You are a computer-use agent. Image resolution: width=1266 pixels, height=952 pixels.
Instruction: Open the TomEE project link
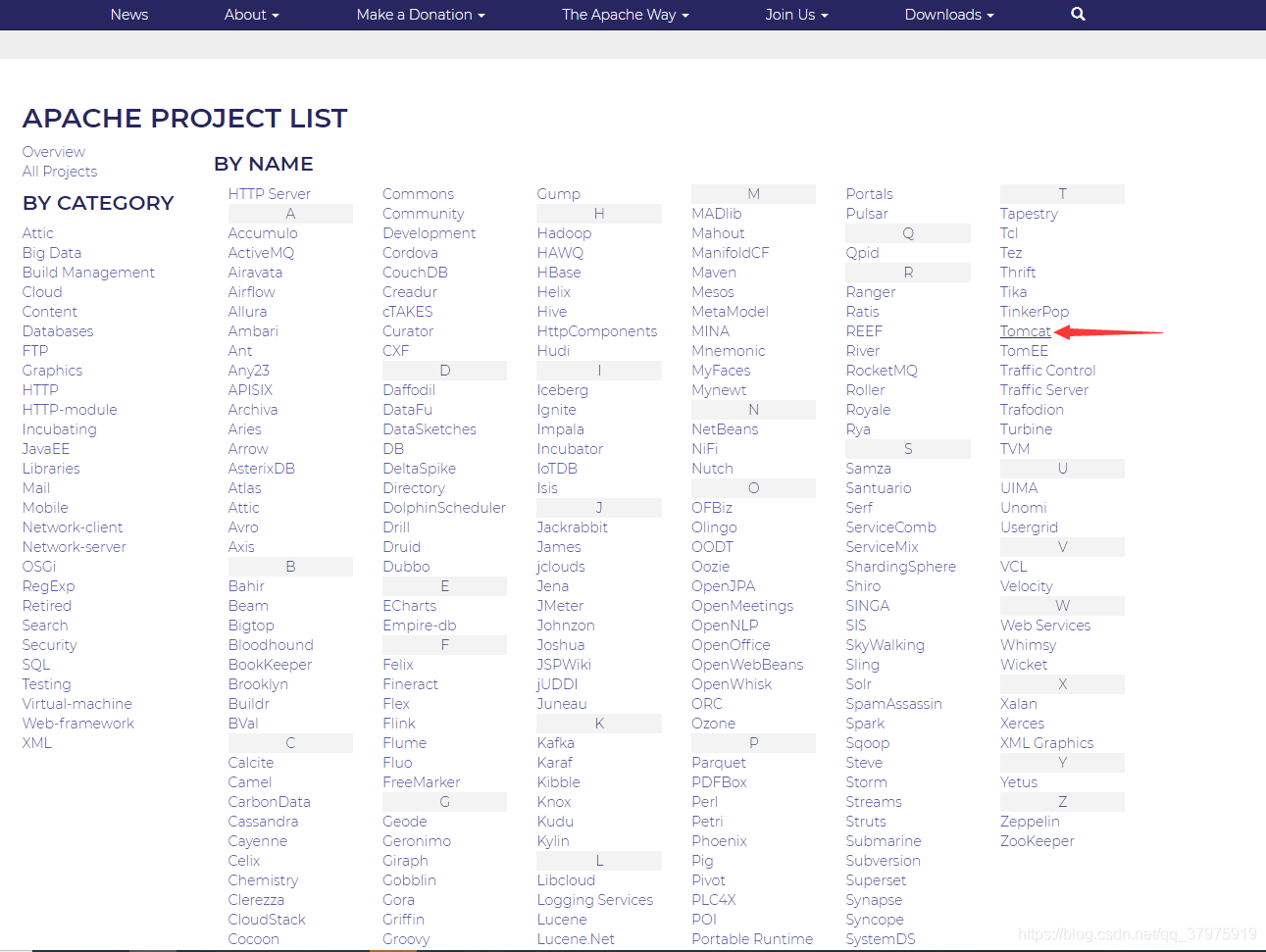(x=1024, y=351)
